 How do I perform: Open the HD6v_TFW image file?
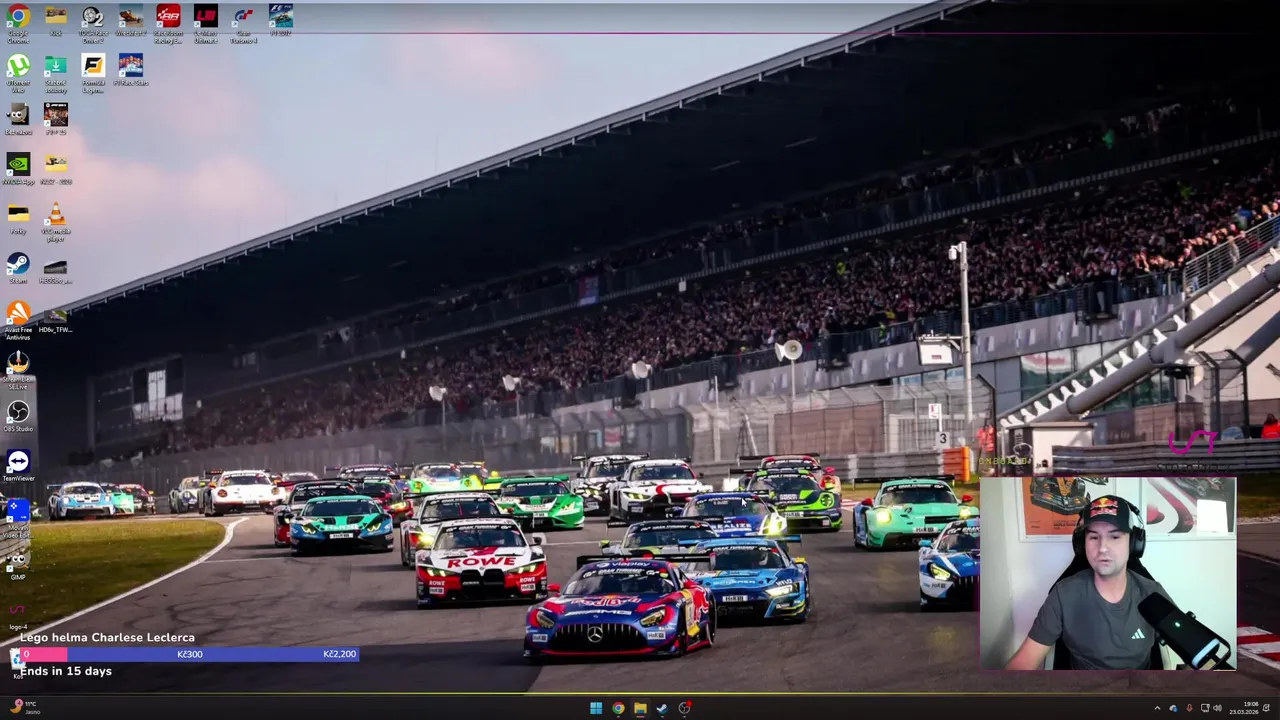click(x=56, y=322)
